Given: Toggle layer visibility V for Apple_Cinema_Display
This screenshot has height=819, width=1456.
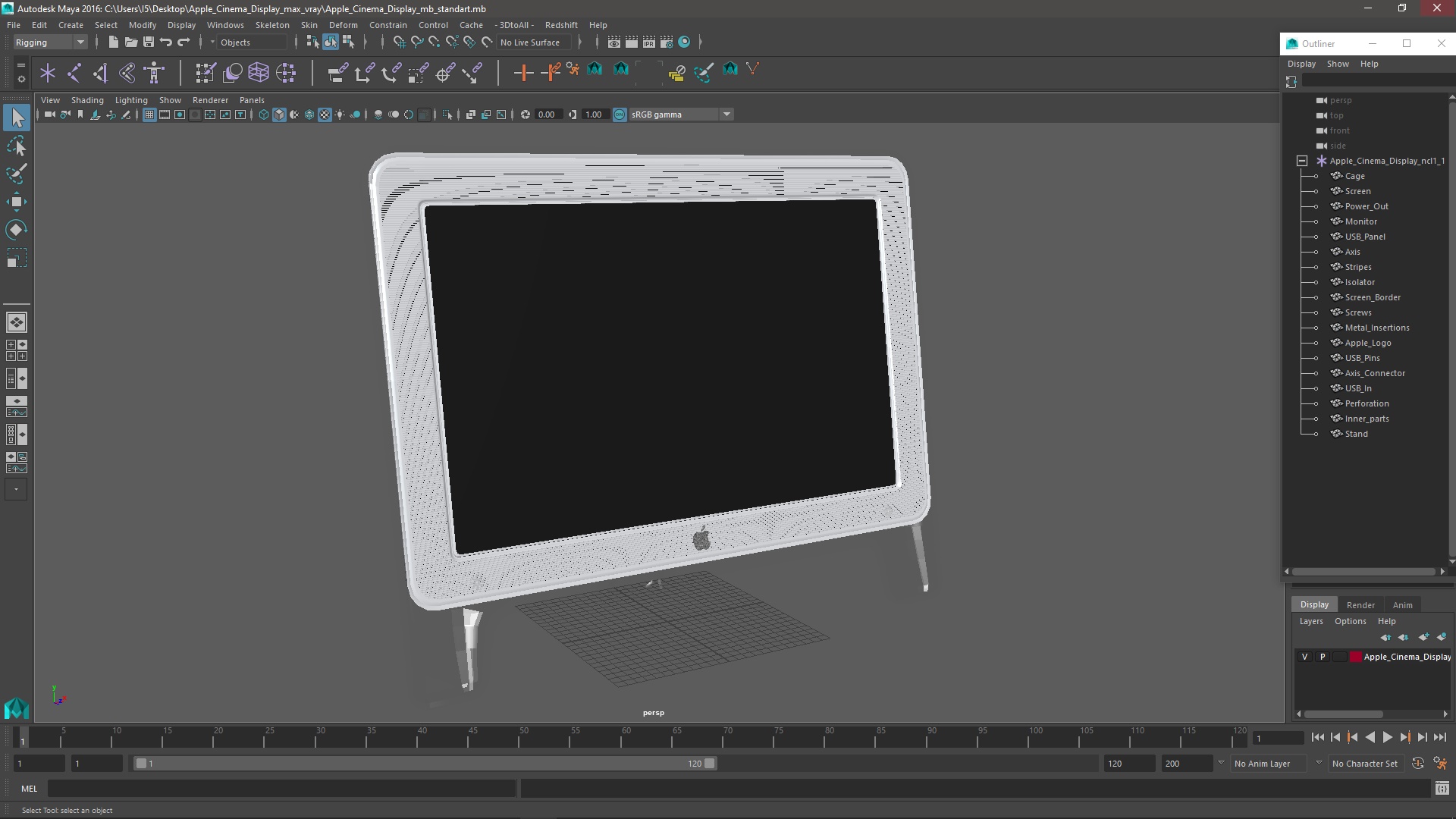Looking at the screenshot, I should pyautogui.click(x=1304, y=657).
